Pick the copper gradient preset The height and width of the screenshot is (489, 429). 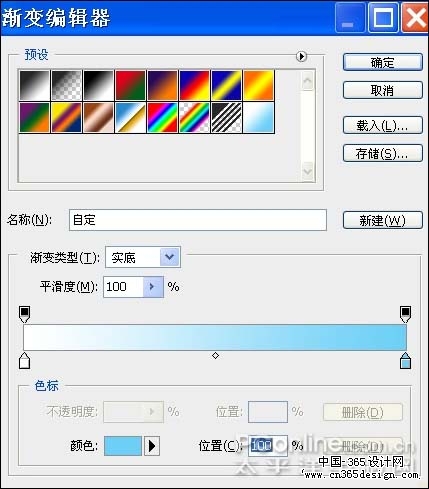[x=99, y=118]
